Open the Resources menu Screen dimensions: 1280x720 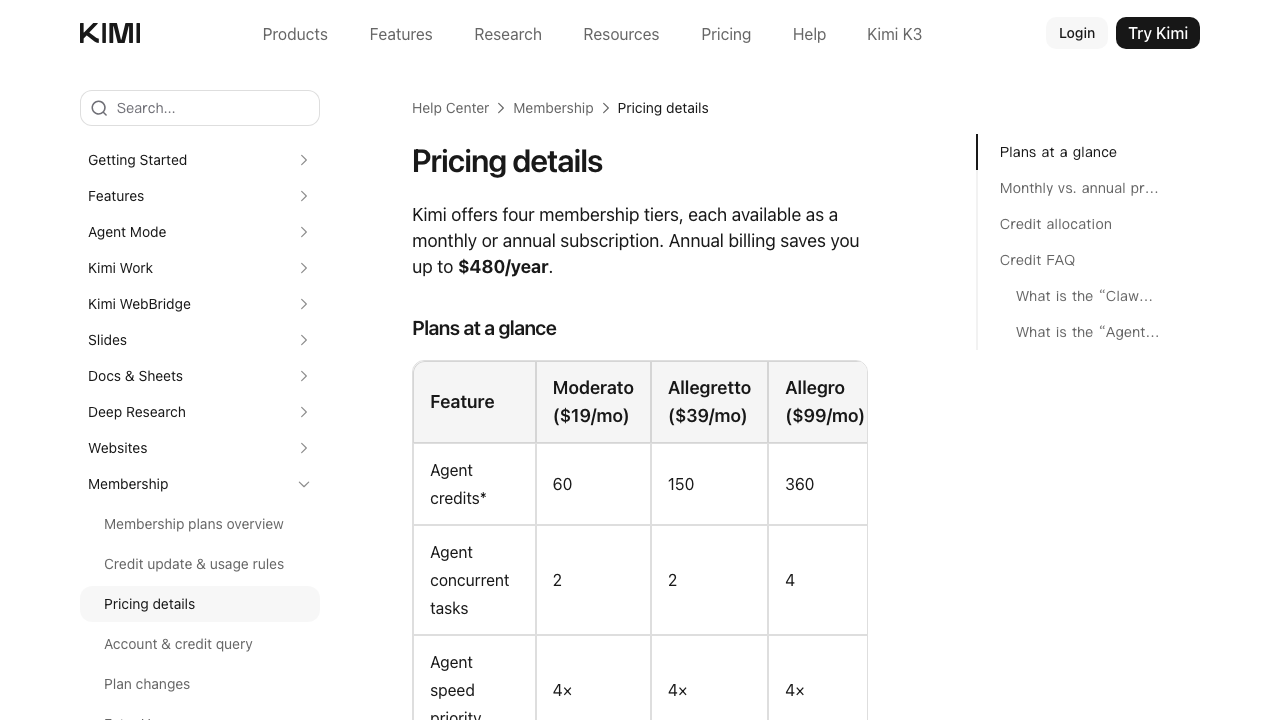(x=621, y=34)
